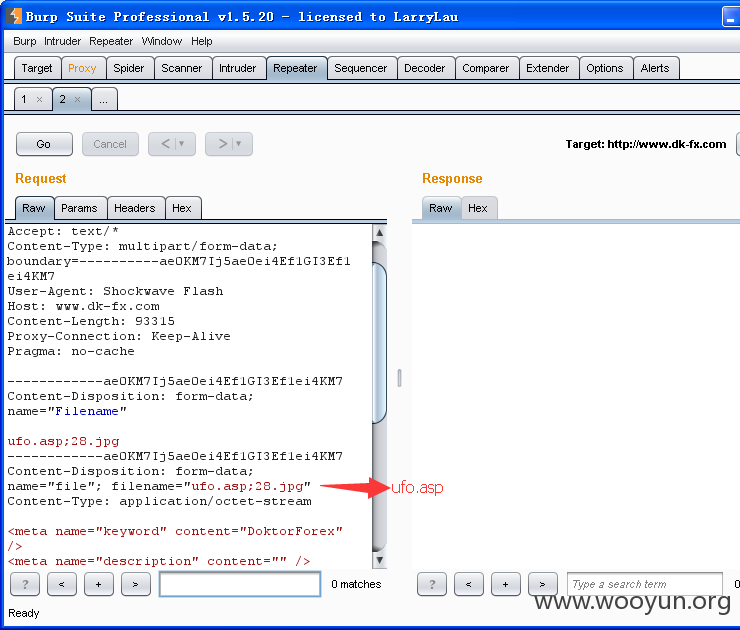The image size is (740, 630).
Task: Switch to the Alerts tab
Action: [x=655, y=68]
